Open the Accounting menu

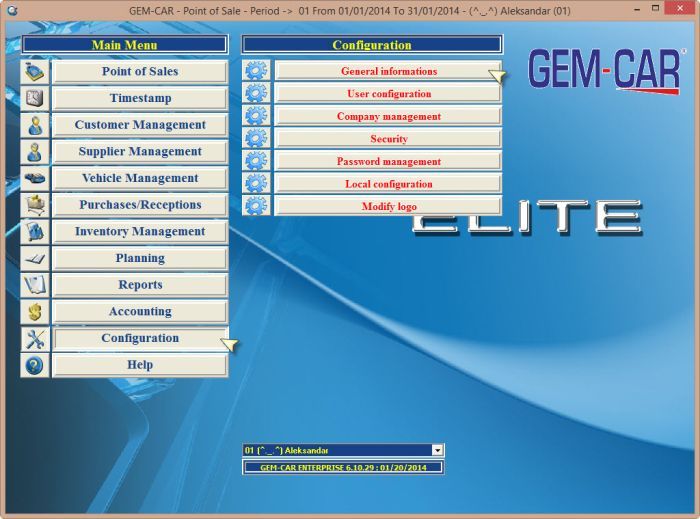tap(140, 311)
